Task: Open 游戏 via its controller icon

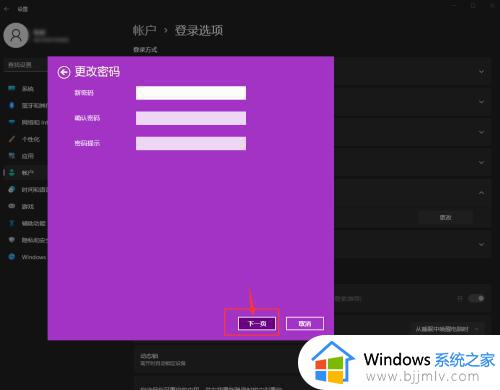Action: point(12,206)
